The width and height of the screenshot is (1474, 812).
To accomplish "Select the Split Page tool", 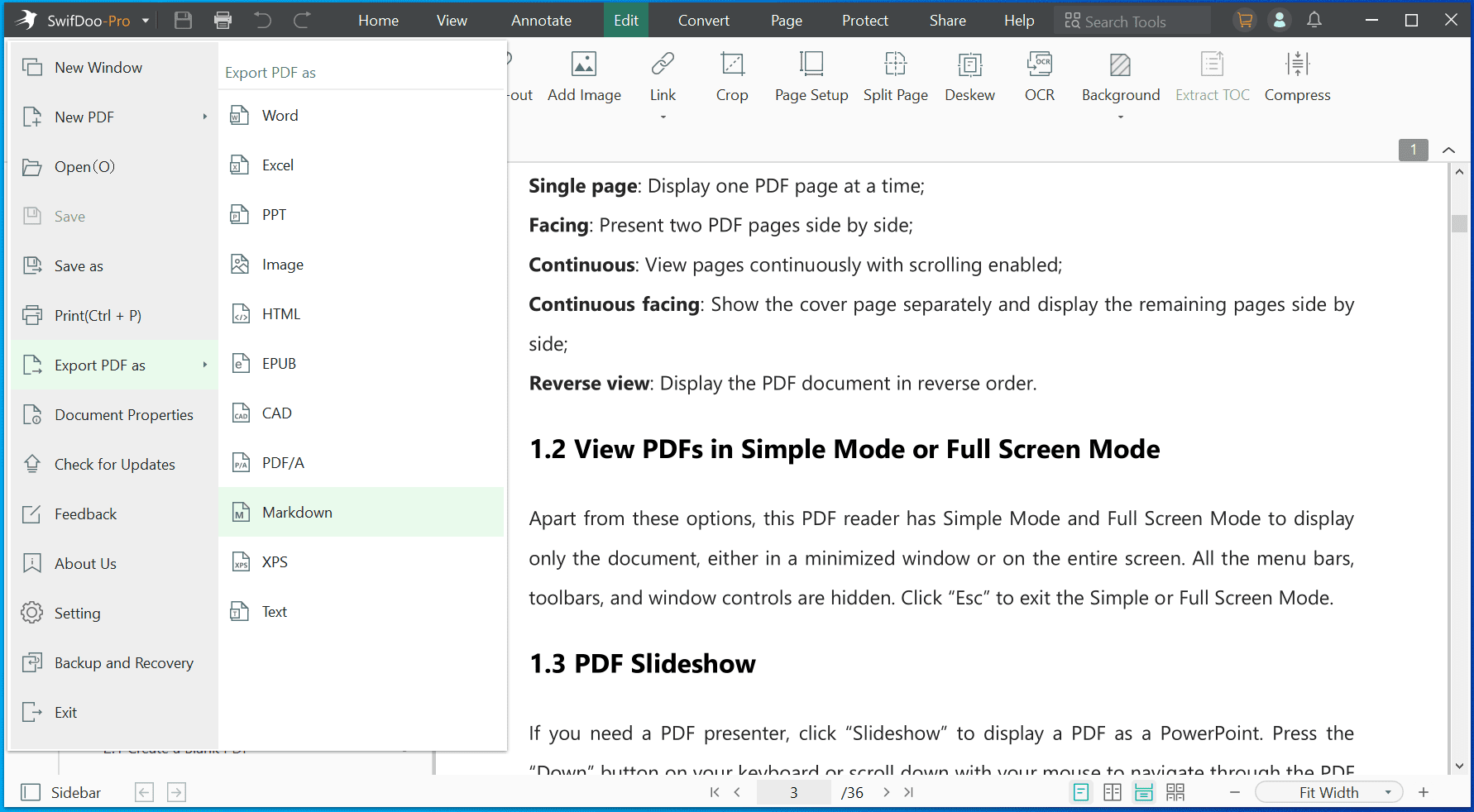I will coord(896,77).
